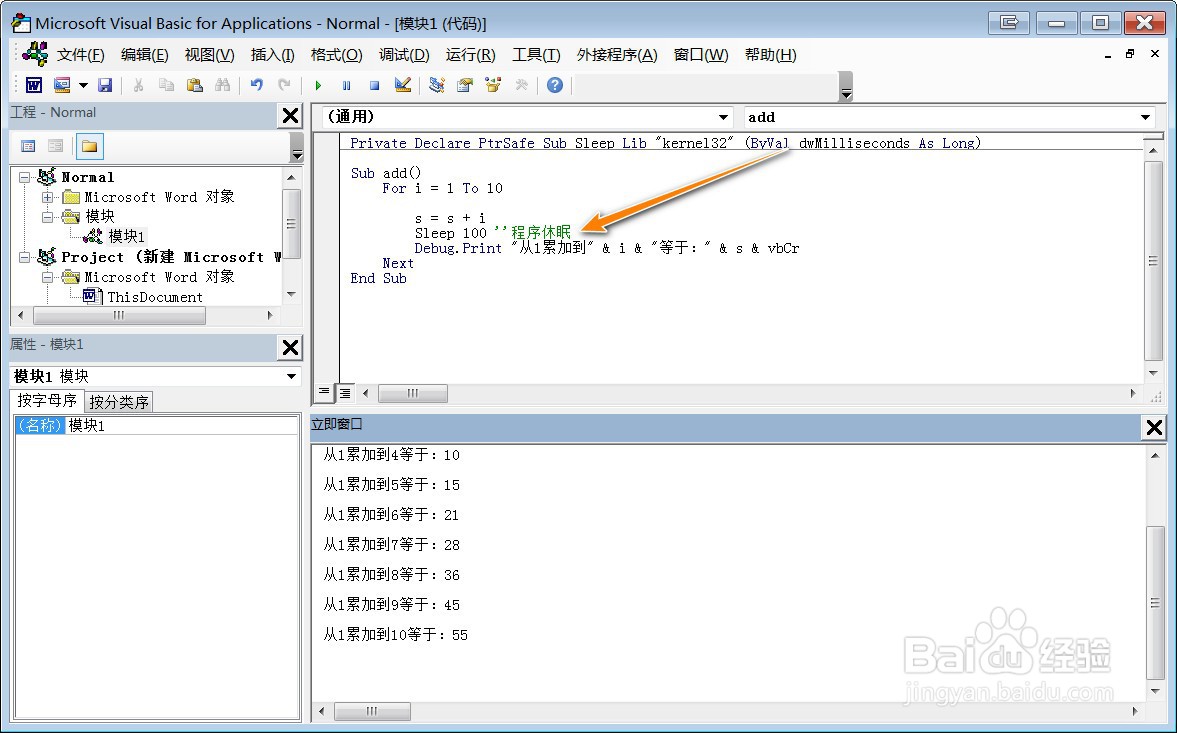Collapse the 模块 folder node

pos(47,218)
